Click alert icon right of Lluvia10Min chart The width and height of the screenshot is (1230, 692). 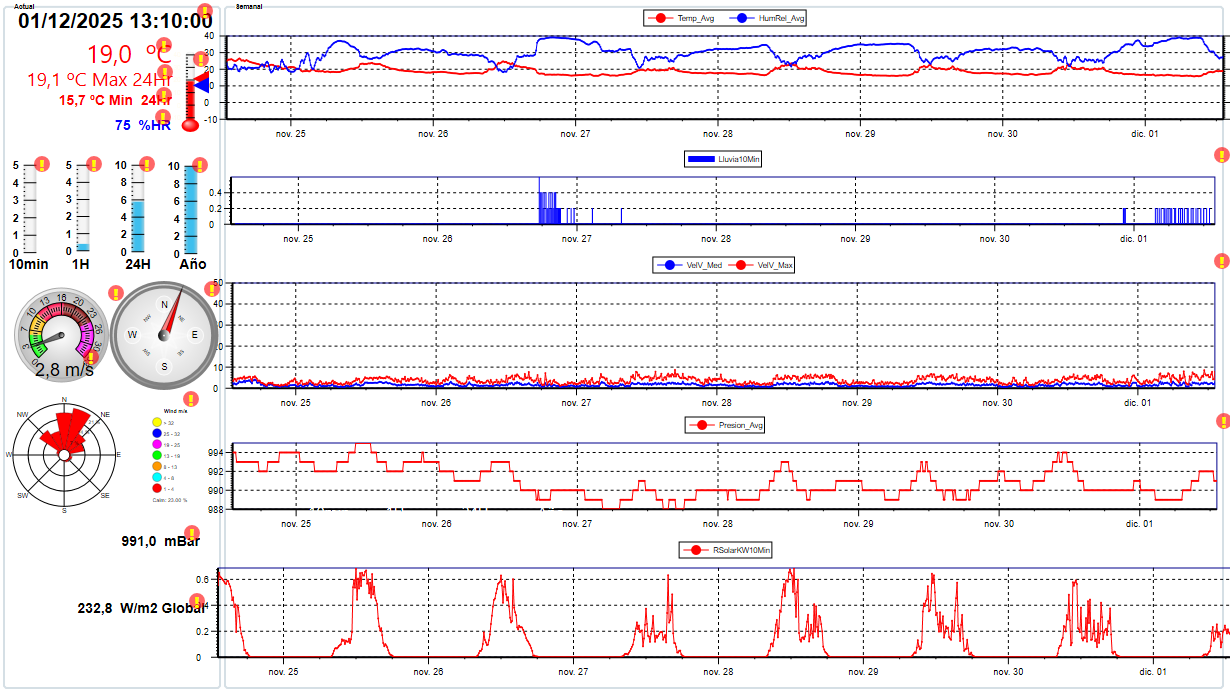(1221, 155)
